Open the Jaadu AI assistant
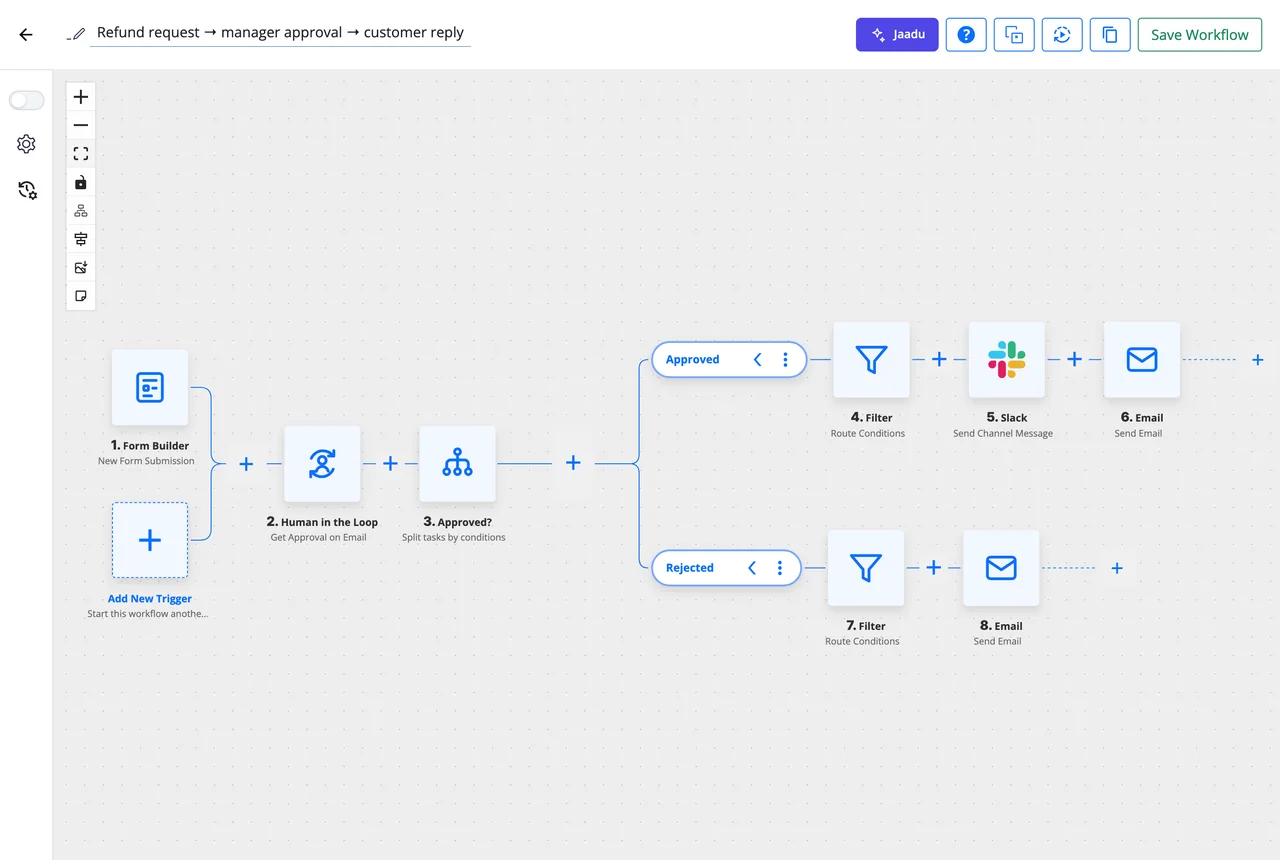This screenshot has height=860, width=1280. [x=897, y=34]
